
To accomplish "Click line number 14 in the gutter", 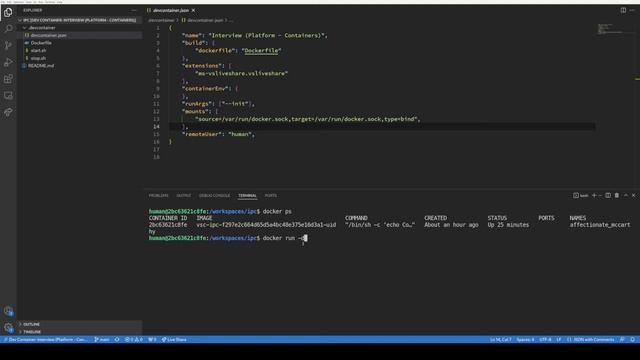I will pos(156,127).
